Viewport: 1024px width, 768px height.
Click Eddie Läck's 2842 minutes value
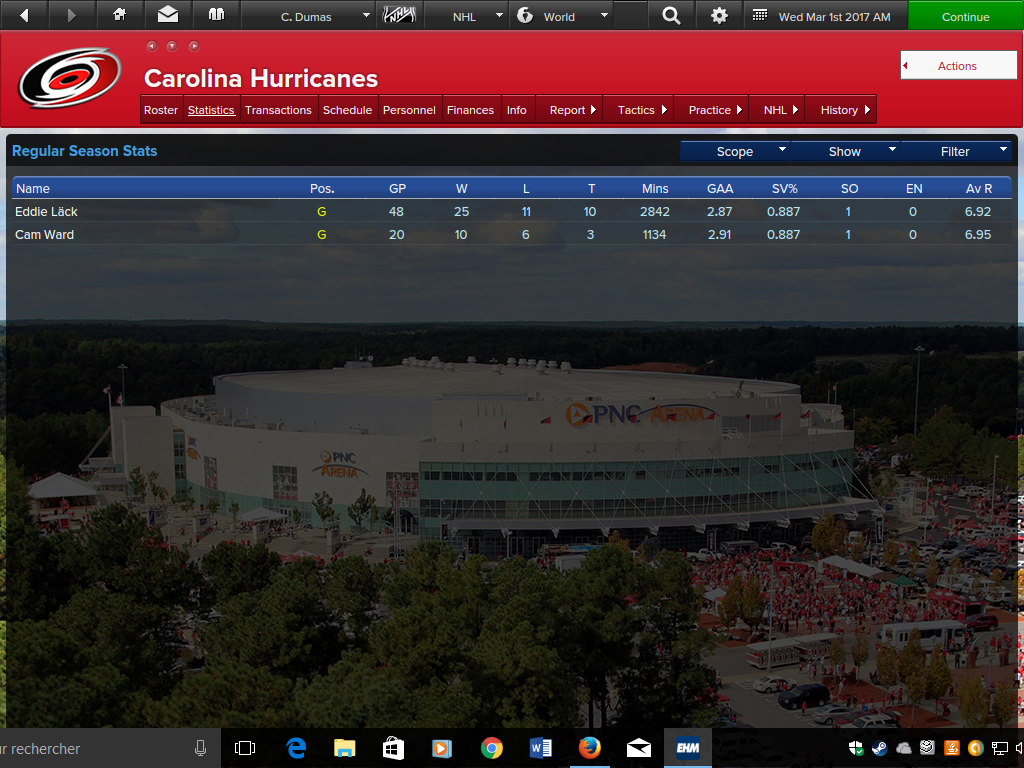654,212
